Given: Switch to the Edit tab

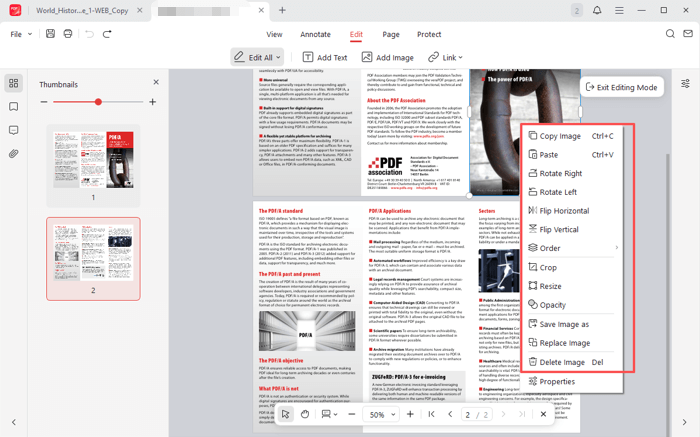Looking at the screenshot, I should click(356, 34).
